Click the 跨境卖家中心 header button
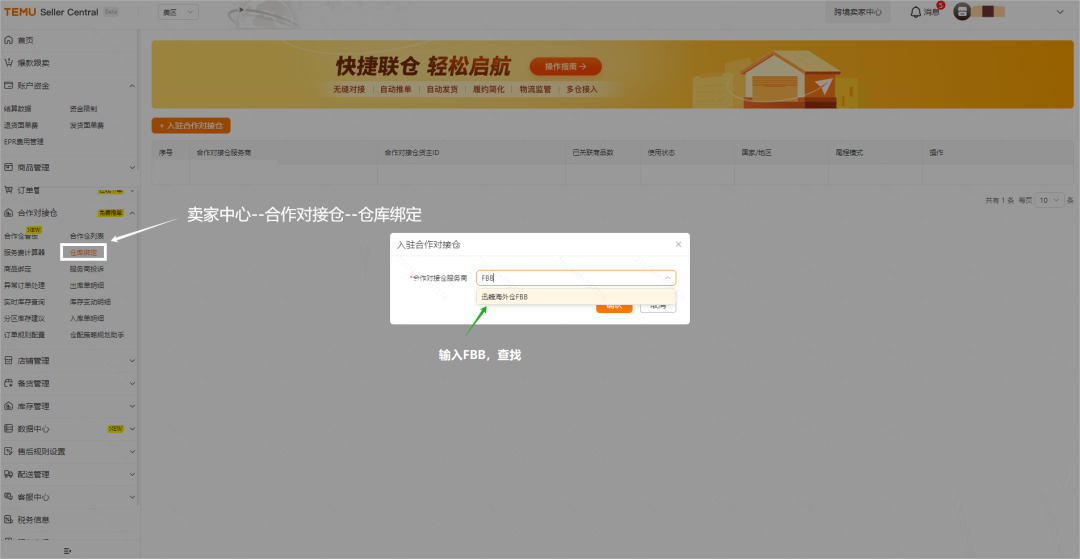 click(x=858, y=12)
